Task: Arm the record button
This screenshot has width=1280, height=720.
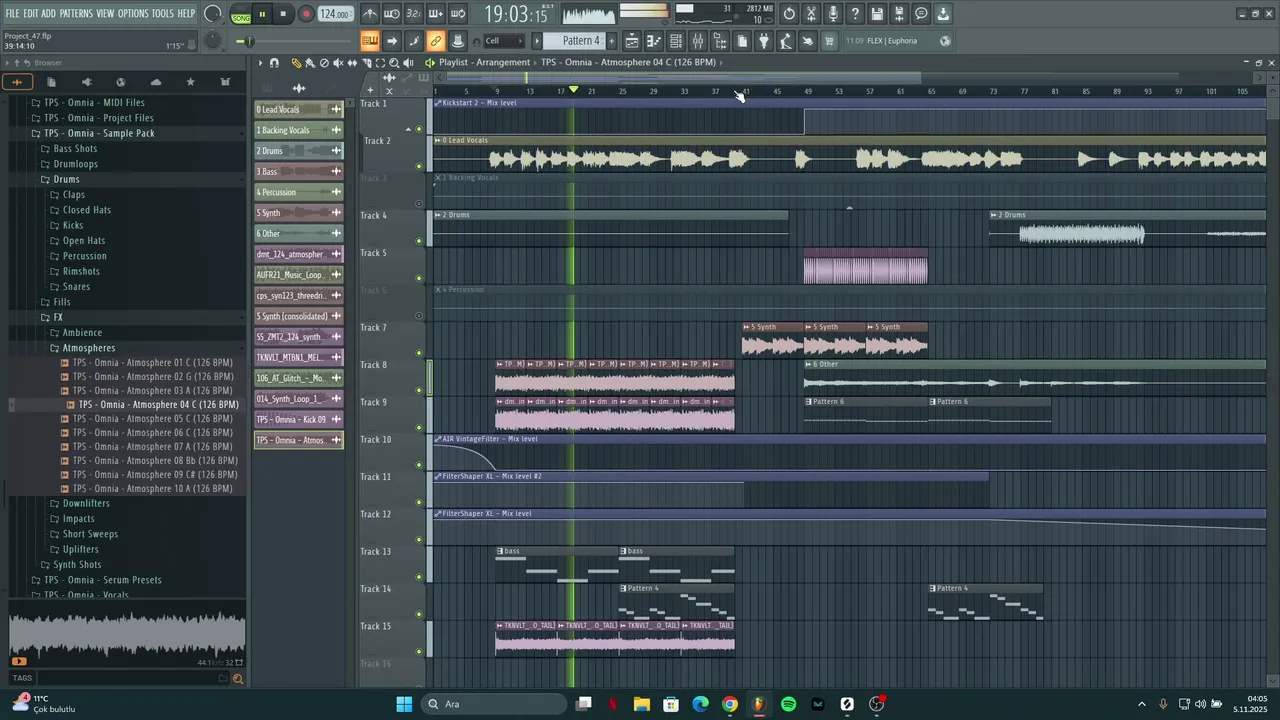Action: 306,14
